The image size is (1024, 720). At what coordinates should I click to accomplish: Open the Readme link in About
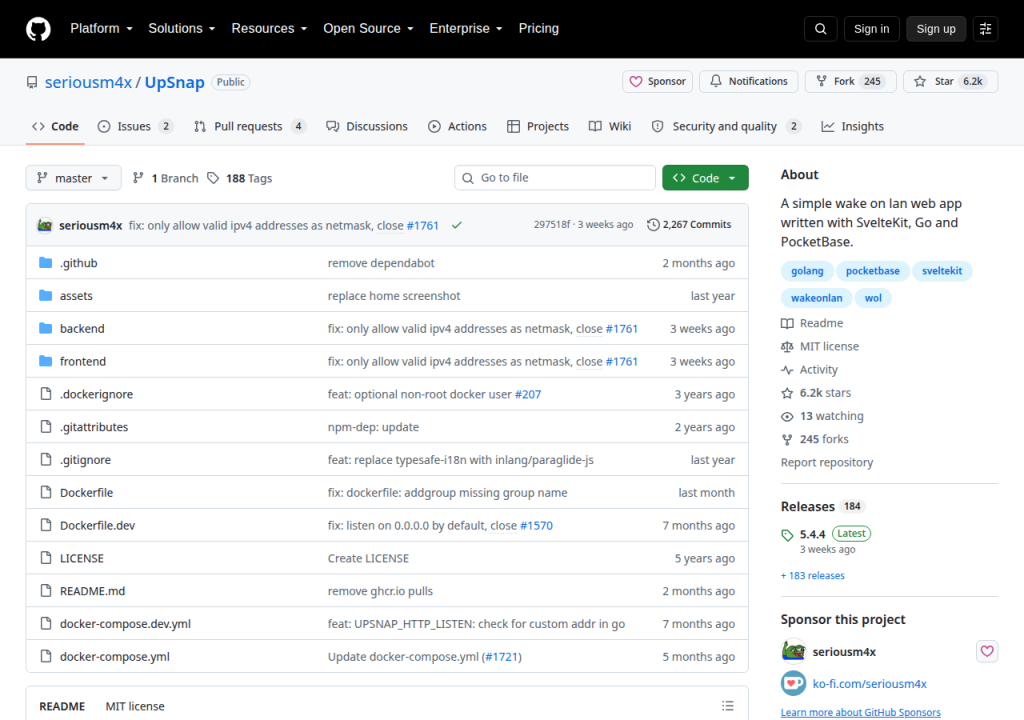[x=812, y=323]
